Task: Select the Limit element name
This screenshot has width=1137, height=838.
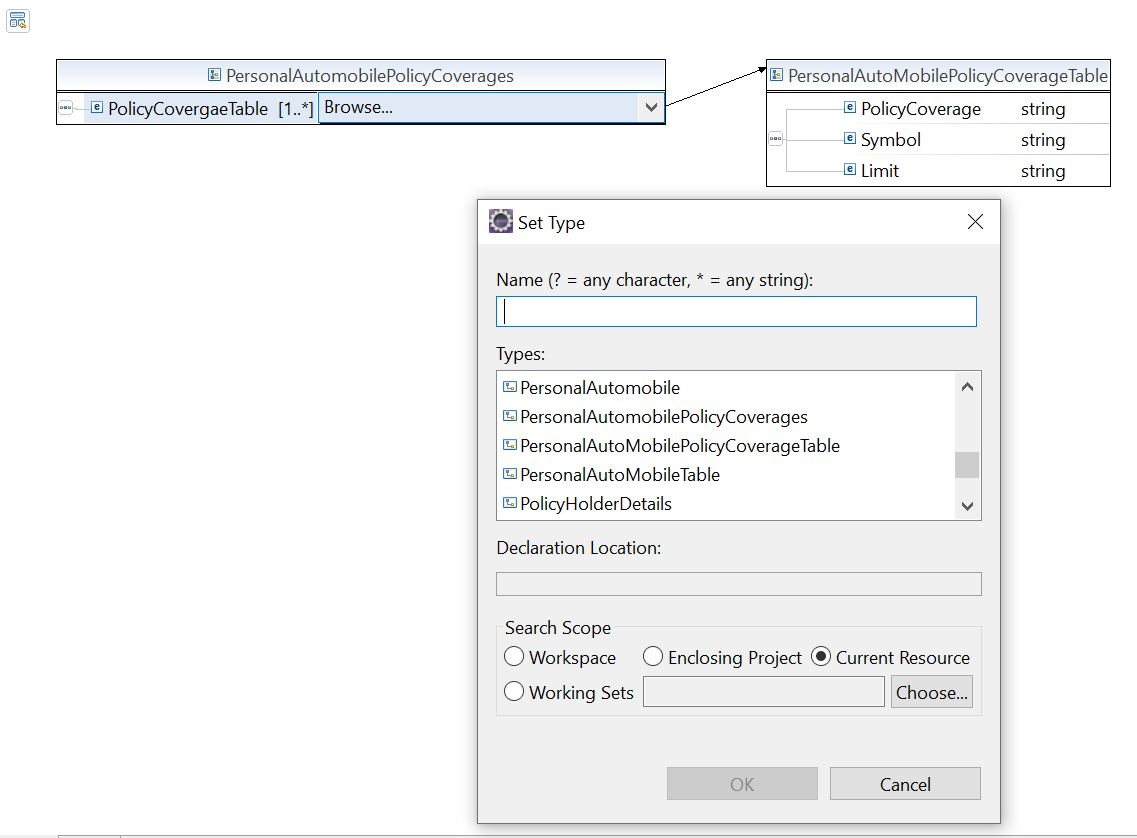Action: pyautogui.click(x=880, y=170)
